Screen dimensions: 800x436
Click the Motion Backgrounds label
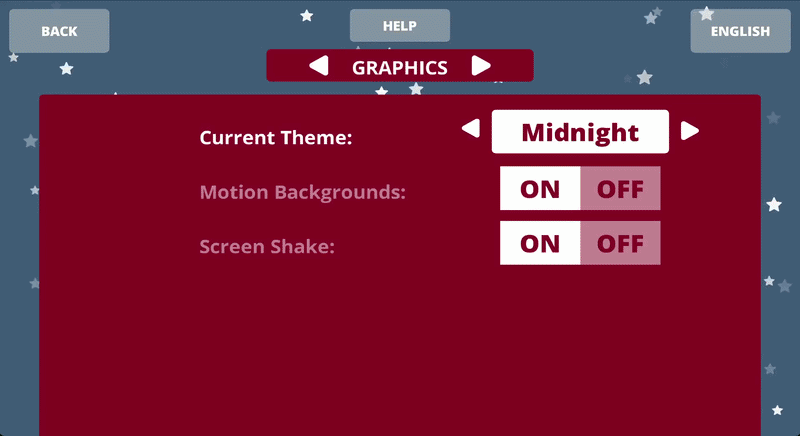[303, 191]
